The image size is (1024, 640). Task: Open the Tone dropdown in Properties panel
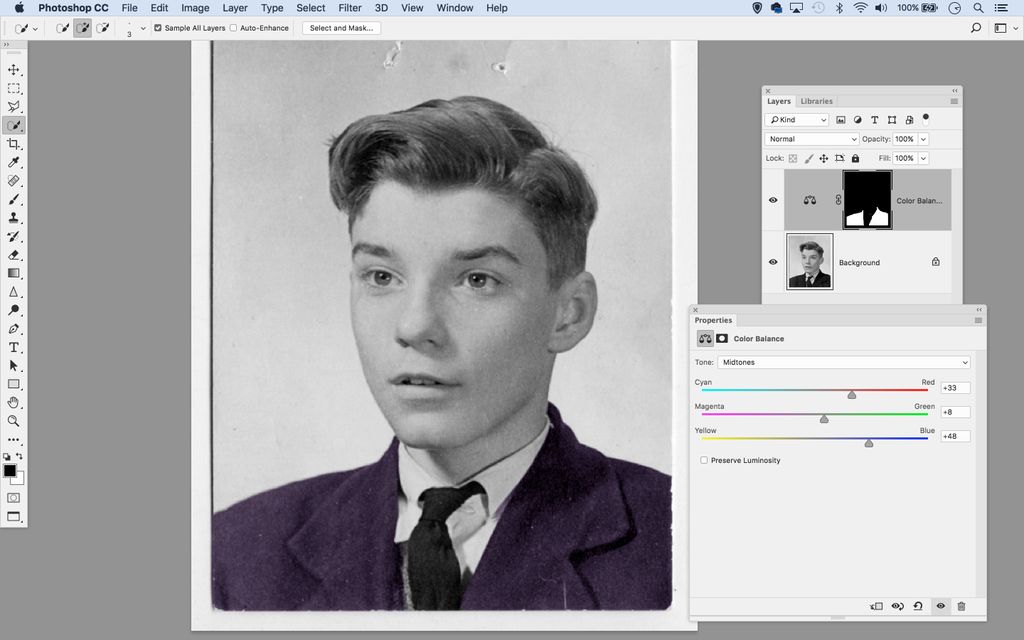pyautogui.click(x=843, y=362)
